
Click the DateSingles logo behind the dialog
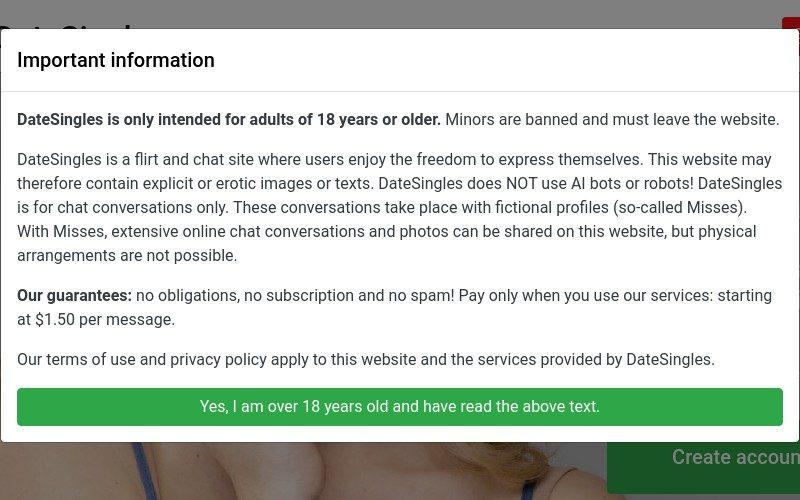[66, 25]
